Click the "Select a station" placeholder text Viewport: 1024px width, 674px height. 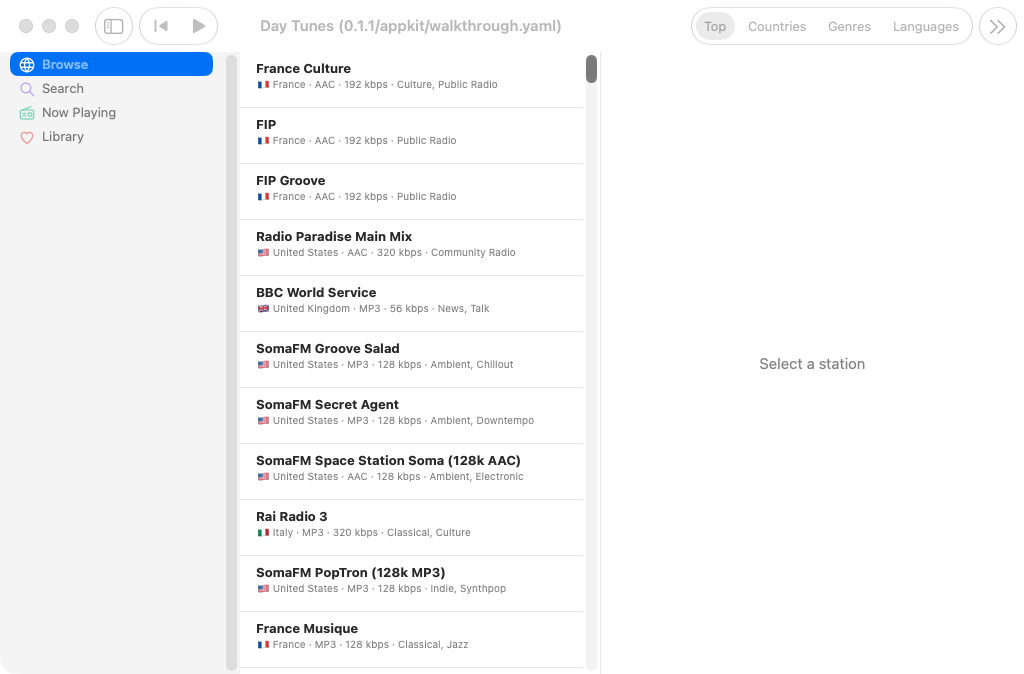812,364
